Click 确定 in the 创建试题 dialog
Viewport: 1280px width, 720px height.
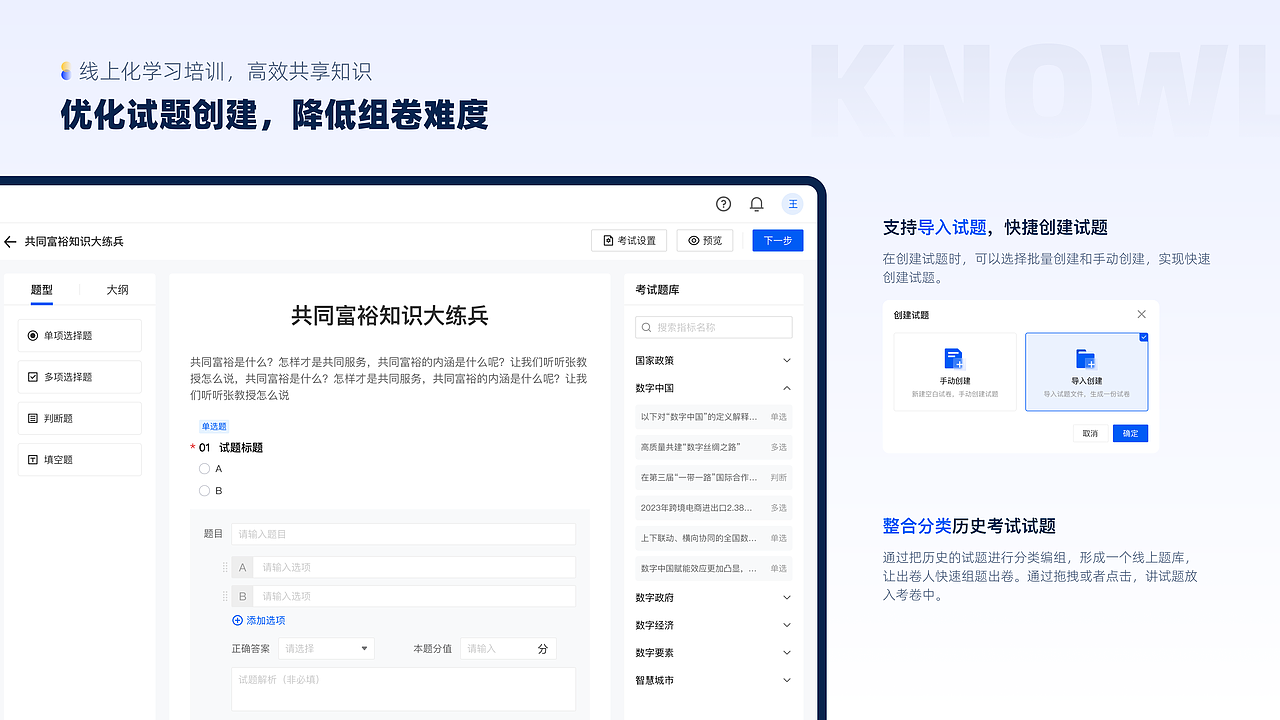[1131, 433]
